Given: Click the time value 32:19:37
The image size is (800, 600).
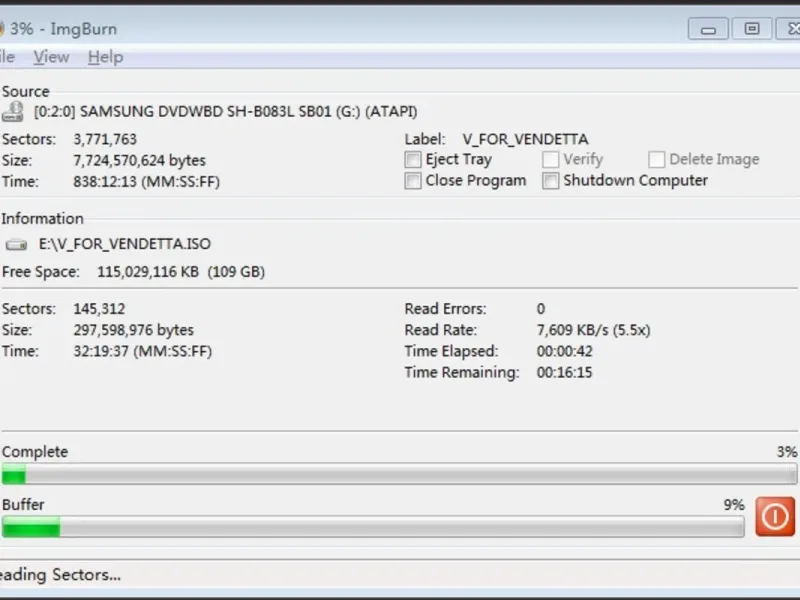Looking at the screenshot, I should click(142, 351).
